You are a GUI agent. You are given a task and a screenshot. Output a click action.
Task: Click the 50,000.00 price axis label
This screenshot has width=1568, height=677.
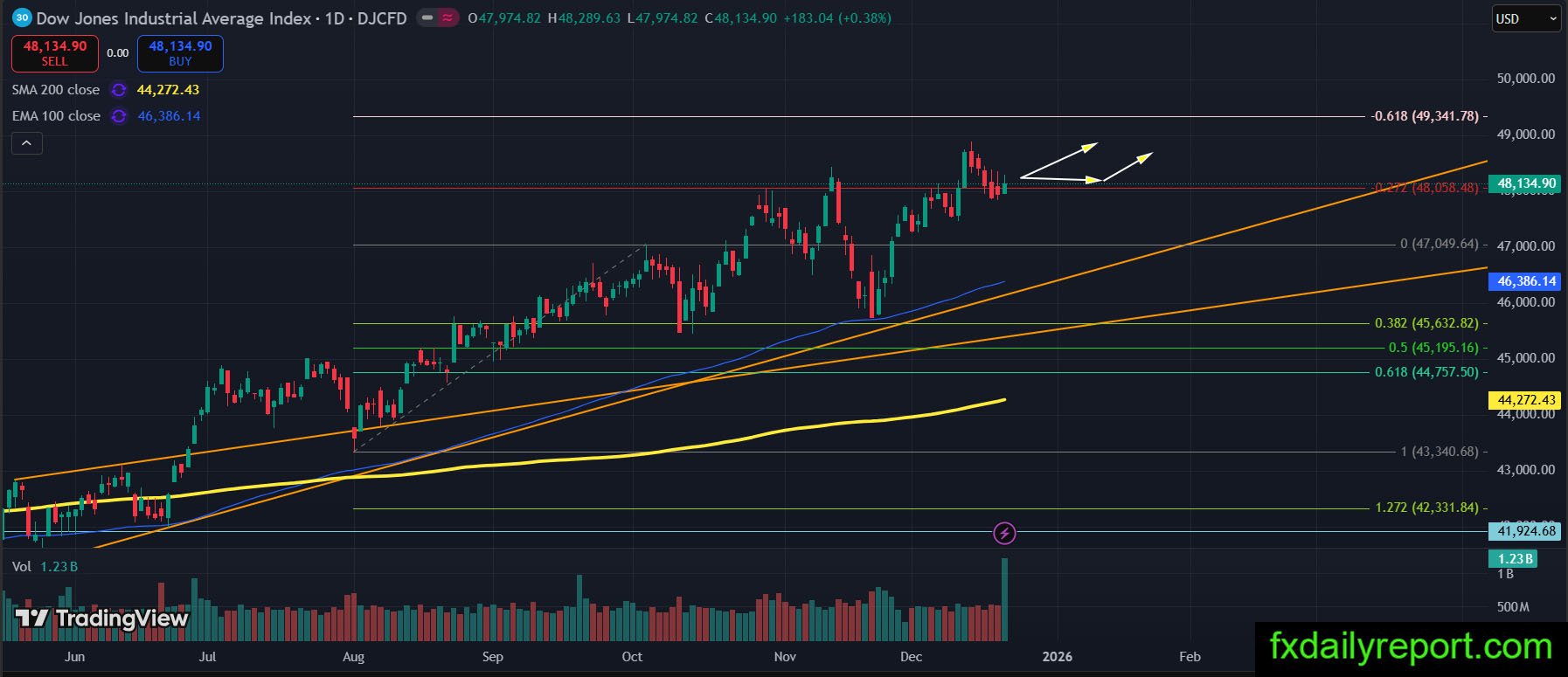click(1526, 79)
